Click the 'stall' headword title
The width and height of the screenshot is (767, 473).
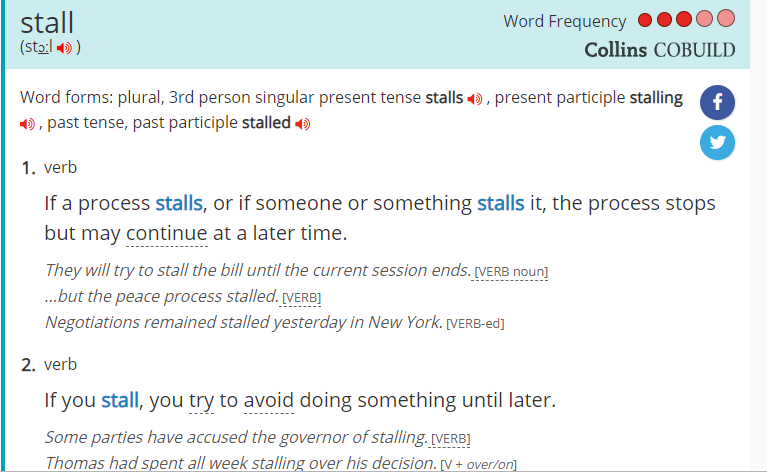[x=47, y=22]
